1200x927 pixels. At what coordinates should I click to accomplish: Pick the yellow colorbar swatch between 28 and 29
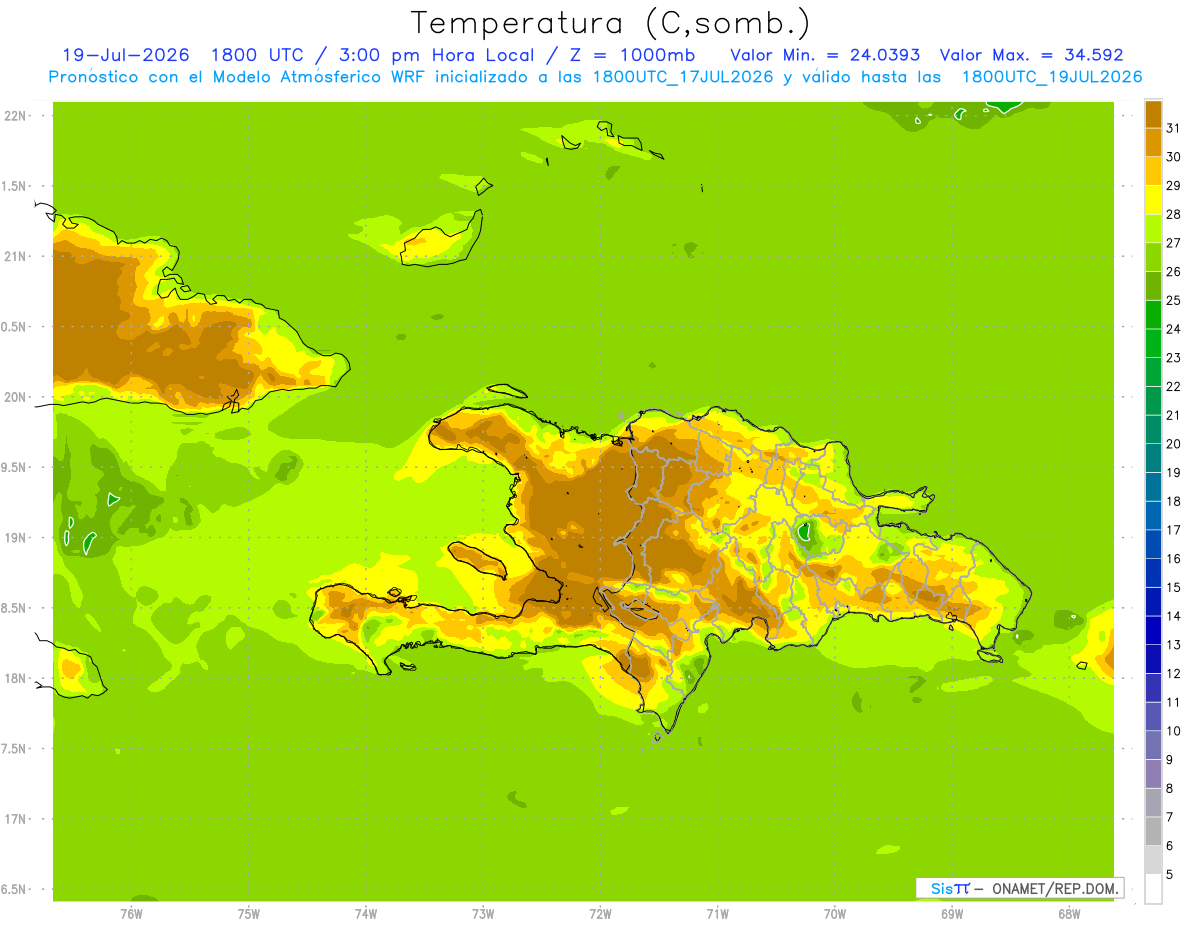click(1153, 200)
